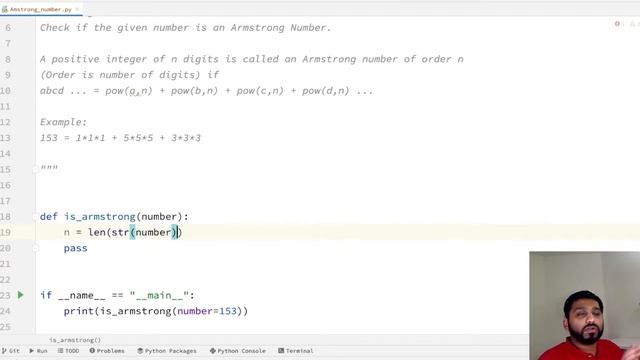This screenshot has height=360, width=640.
Task: Click the print call on line 24
Action: [x=79, y=311]
